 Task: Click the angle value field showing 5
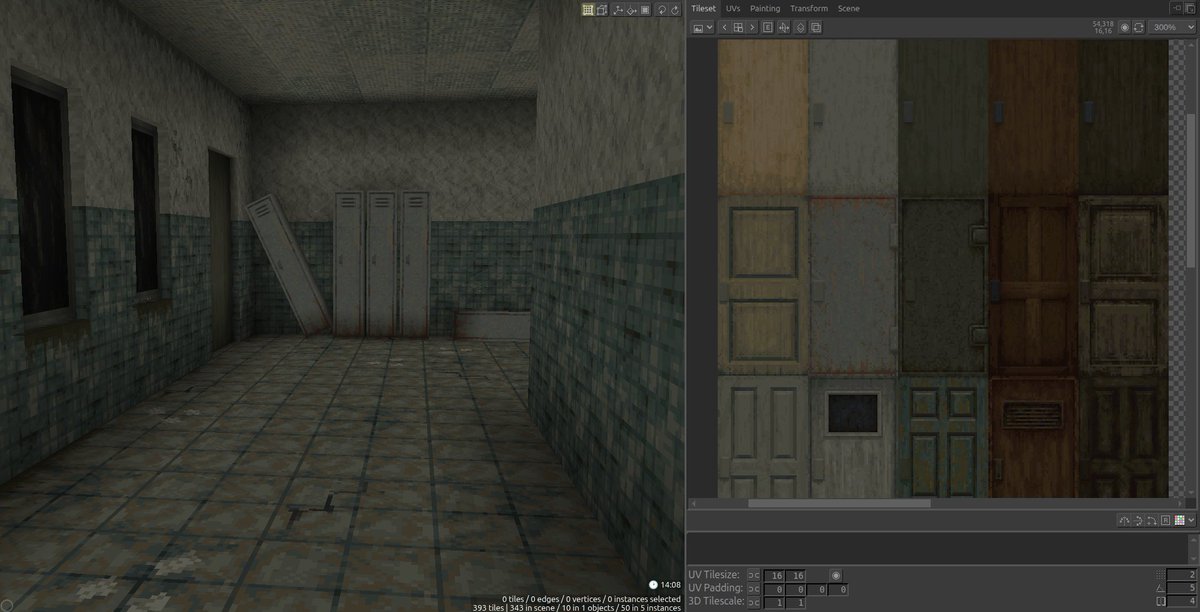coord(1182,588)
